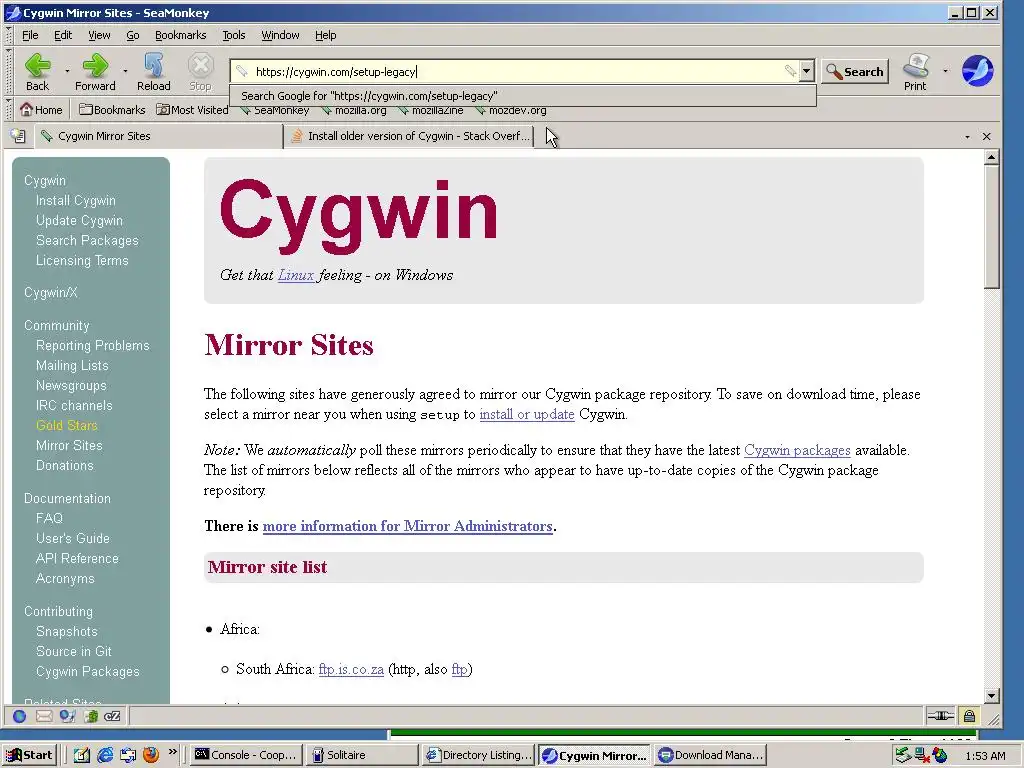
Task: Click the Safely Remove Hardware tray icon
Action: point(903,755)
